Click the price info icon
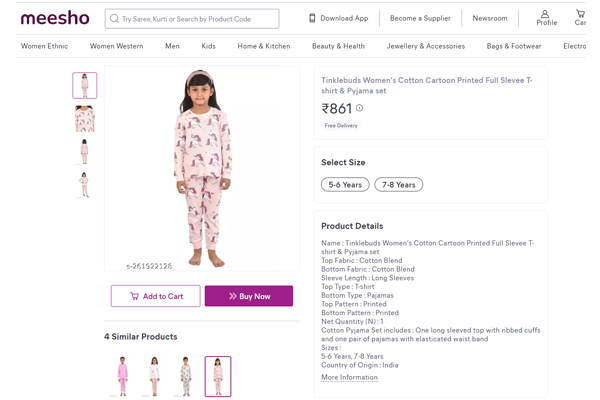Image resolution: width=600 pixels, height=400 pixels. coord(360,108)
